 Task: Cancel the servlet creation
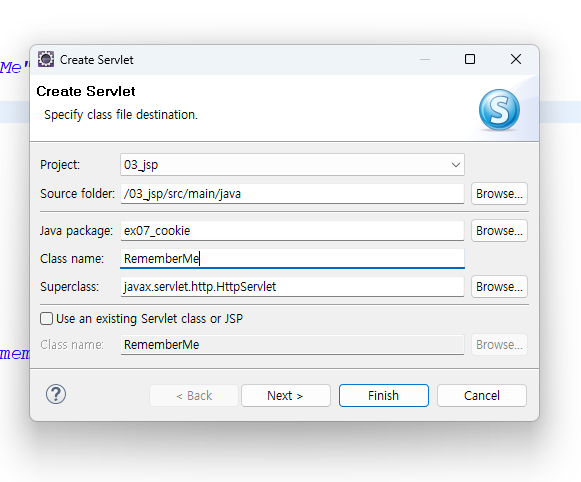[x=482, y=396]
